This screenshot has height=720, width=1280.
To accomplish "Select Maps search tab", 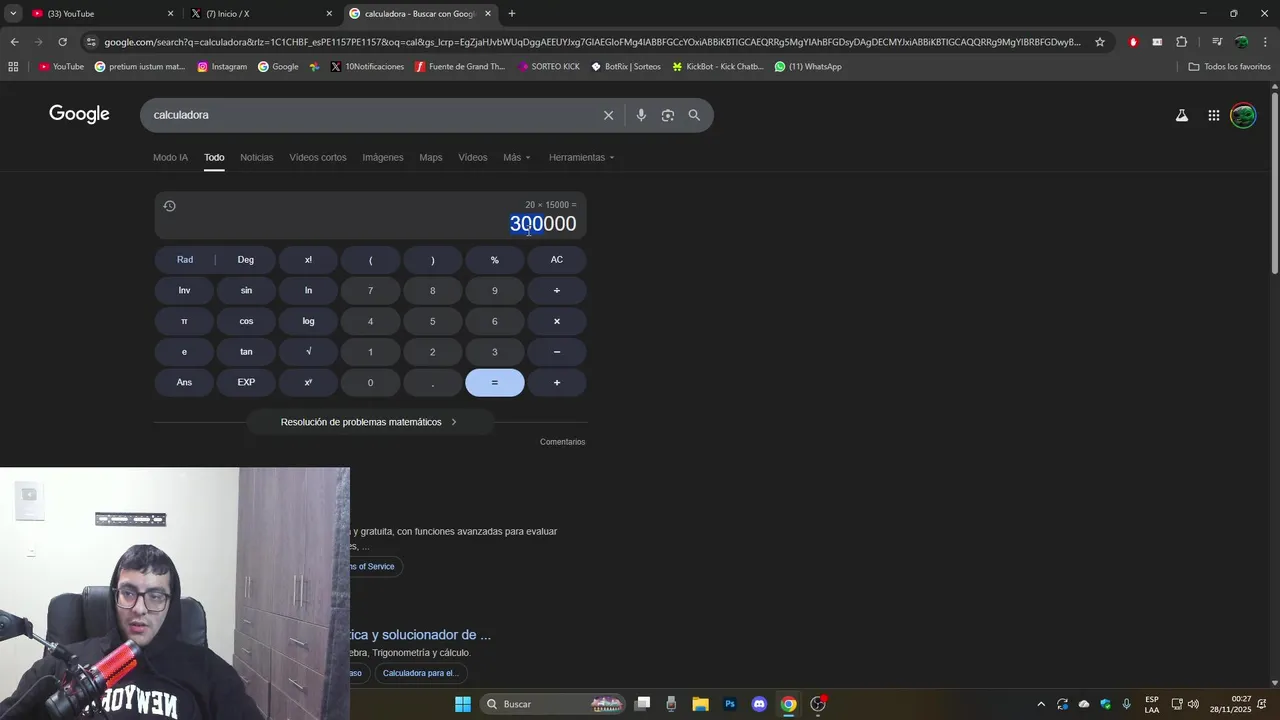I will tap(431, 157).
